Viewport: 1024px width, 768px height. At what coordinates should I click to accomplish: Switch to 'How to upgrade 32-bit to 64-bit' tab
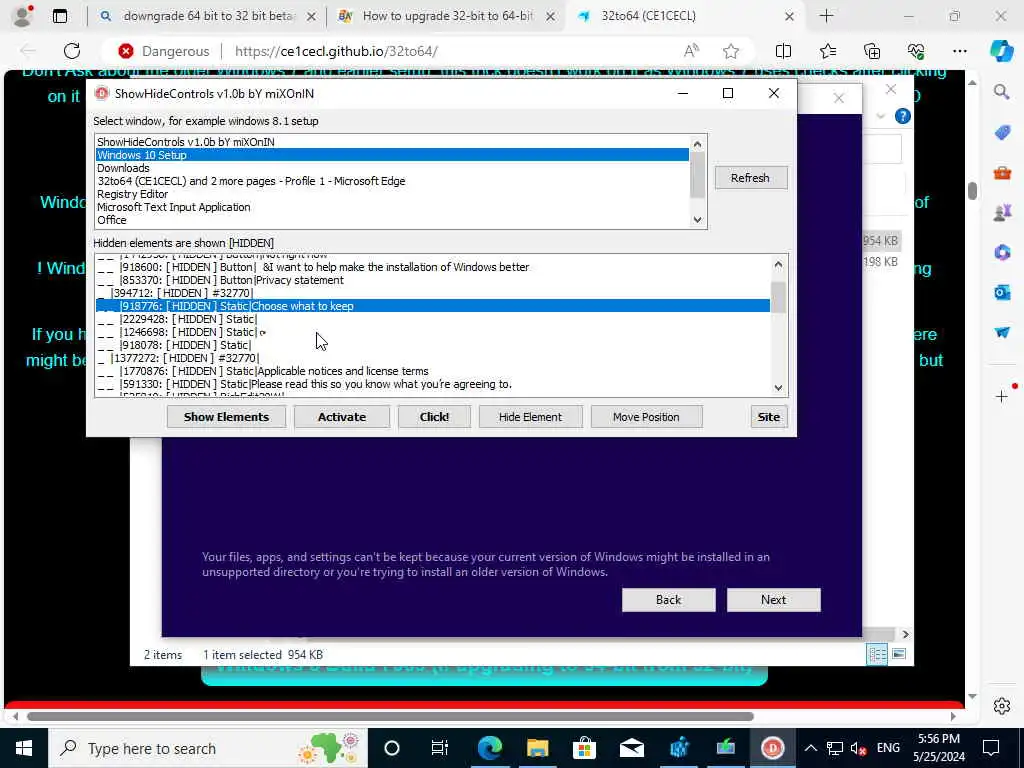pos(448,16)
